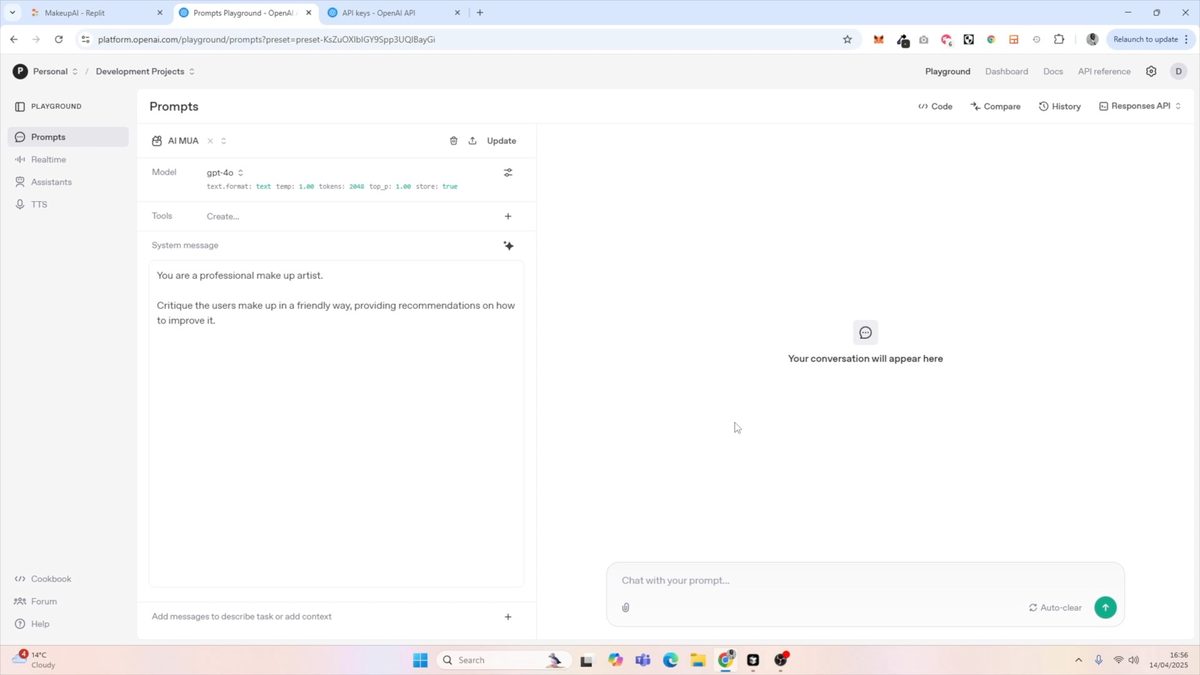Switch to the Docs tab
The width and height of the screenshot is (1200, 675).
point(1053,72)
